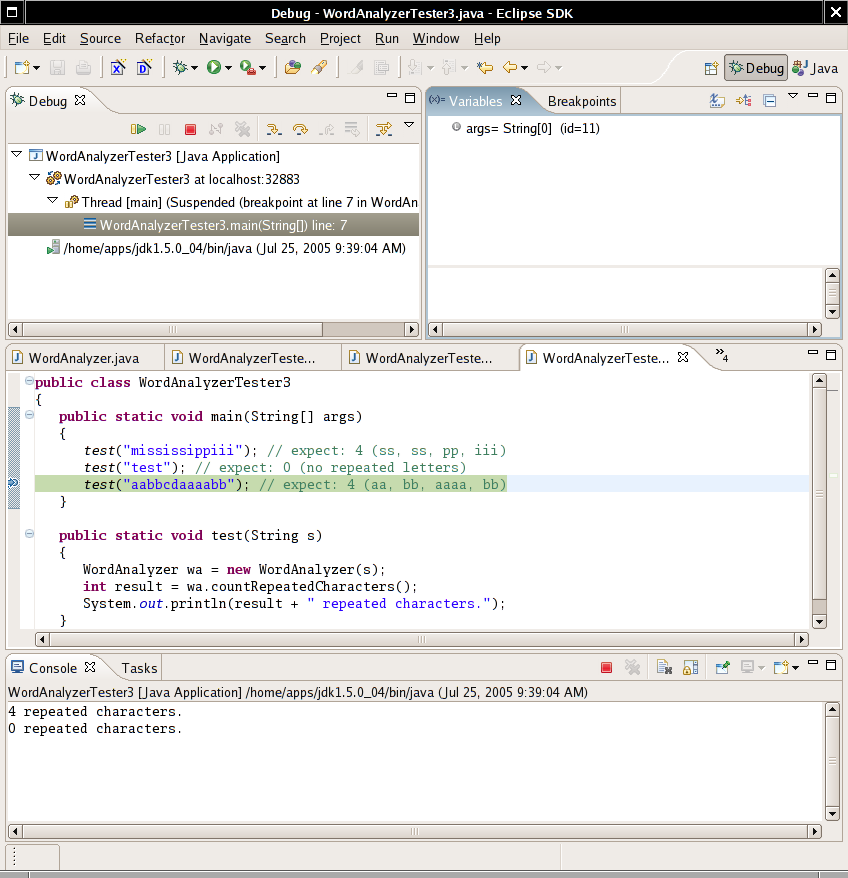Show the hidden editor tabs list
848x878 pixels.
coord(721,354)
